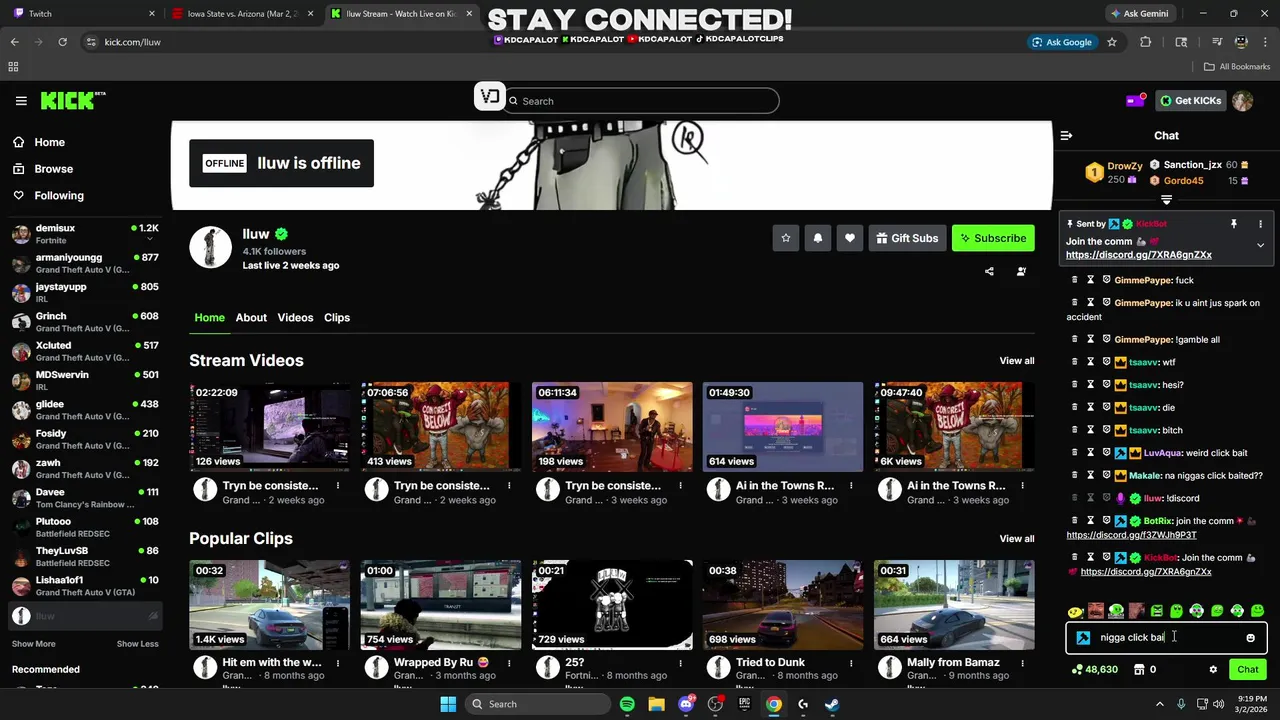Click the star favorite button for lluw
Screen dimensions: 1280x720
tap(786, 238)
